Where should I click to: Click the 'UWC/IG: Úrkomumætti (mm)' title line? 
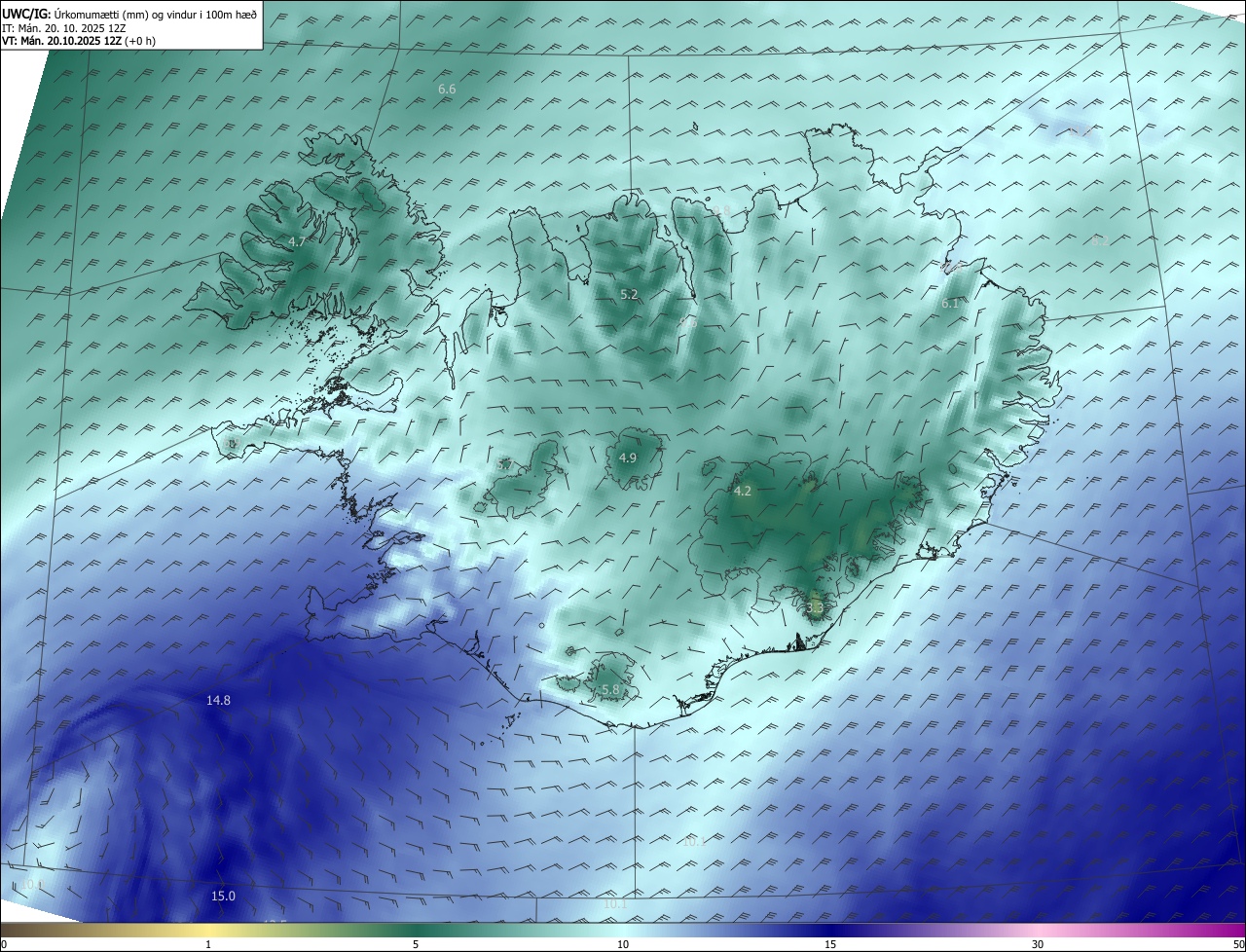coord(130,14)
